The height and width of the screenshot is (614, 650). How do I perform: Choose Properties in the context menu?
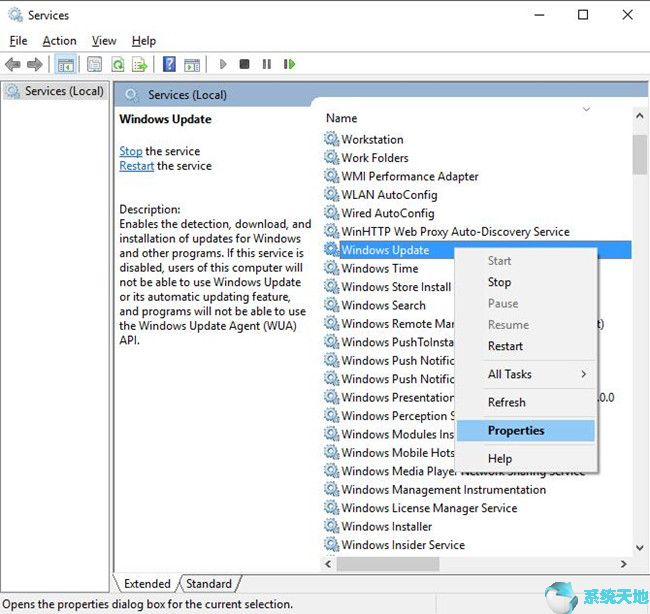516,431
